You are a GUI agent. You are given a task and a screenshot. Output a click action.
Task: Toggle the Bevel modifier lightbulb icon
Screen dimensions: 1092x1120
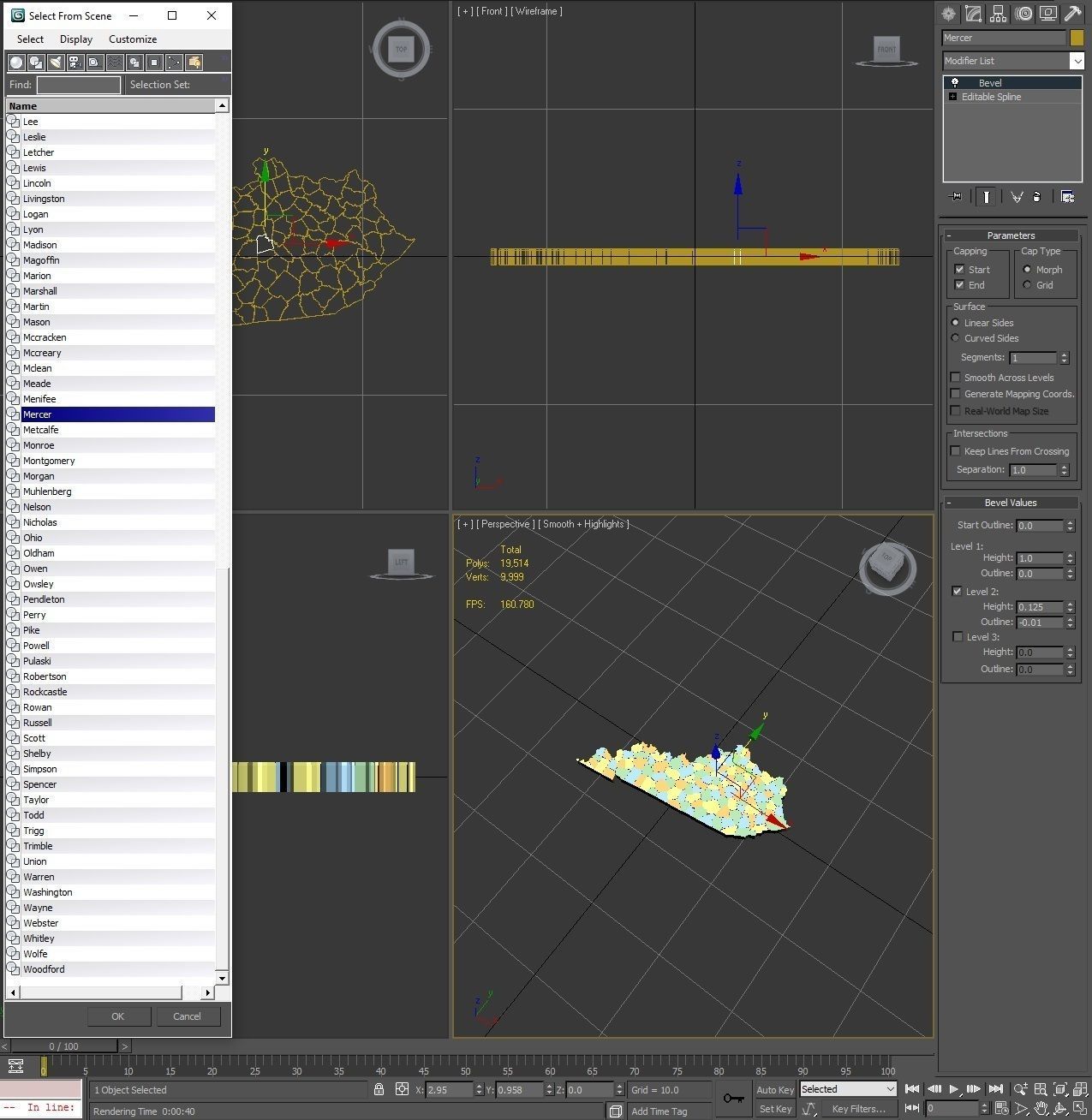tap(954, 82)
